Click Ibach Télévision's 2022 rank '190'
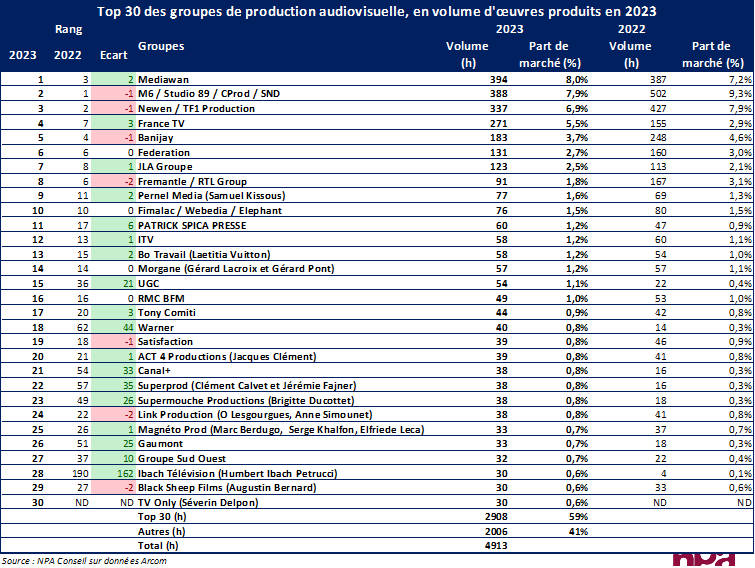Screen dimensions: 755x568 pyautogui.click(x=80, y=473)
